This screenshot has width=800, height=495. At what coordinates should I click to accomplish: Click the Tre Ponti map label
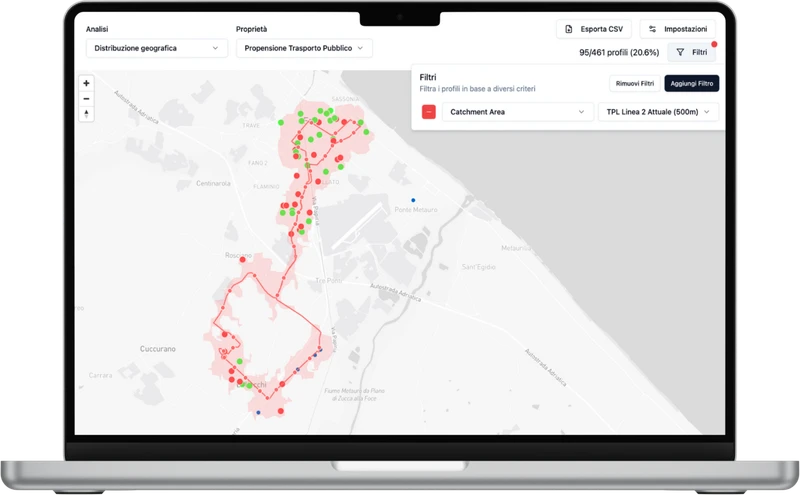[329, 281]
